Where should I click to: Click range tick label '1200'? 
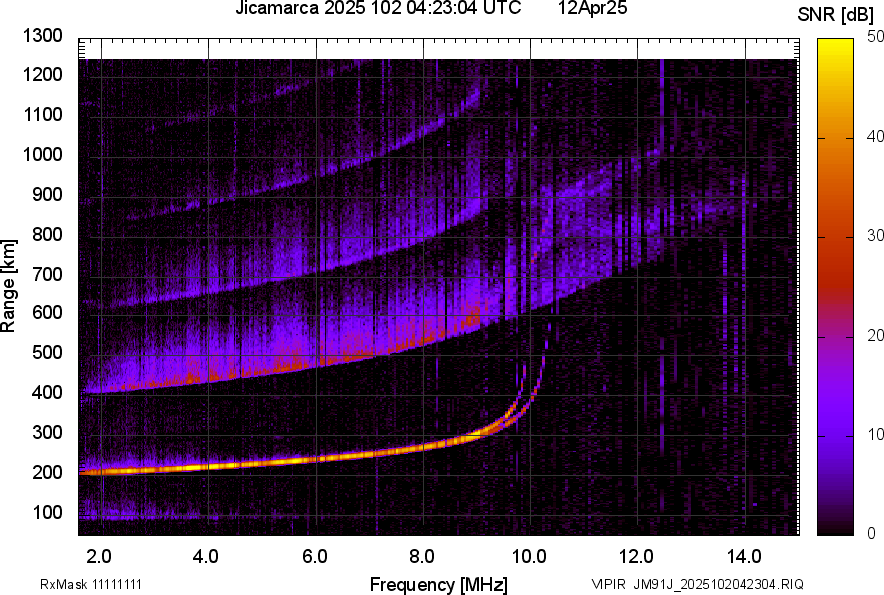(x=42, y=74)
